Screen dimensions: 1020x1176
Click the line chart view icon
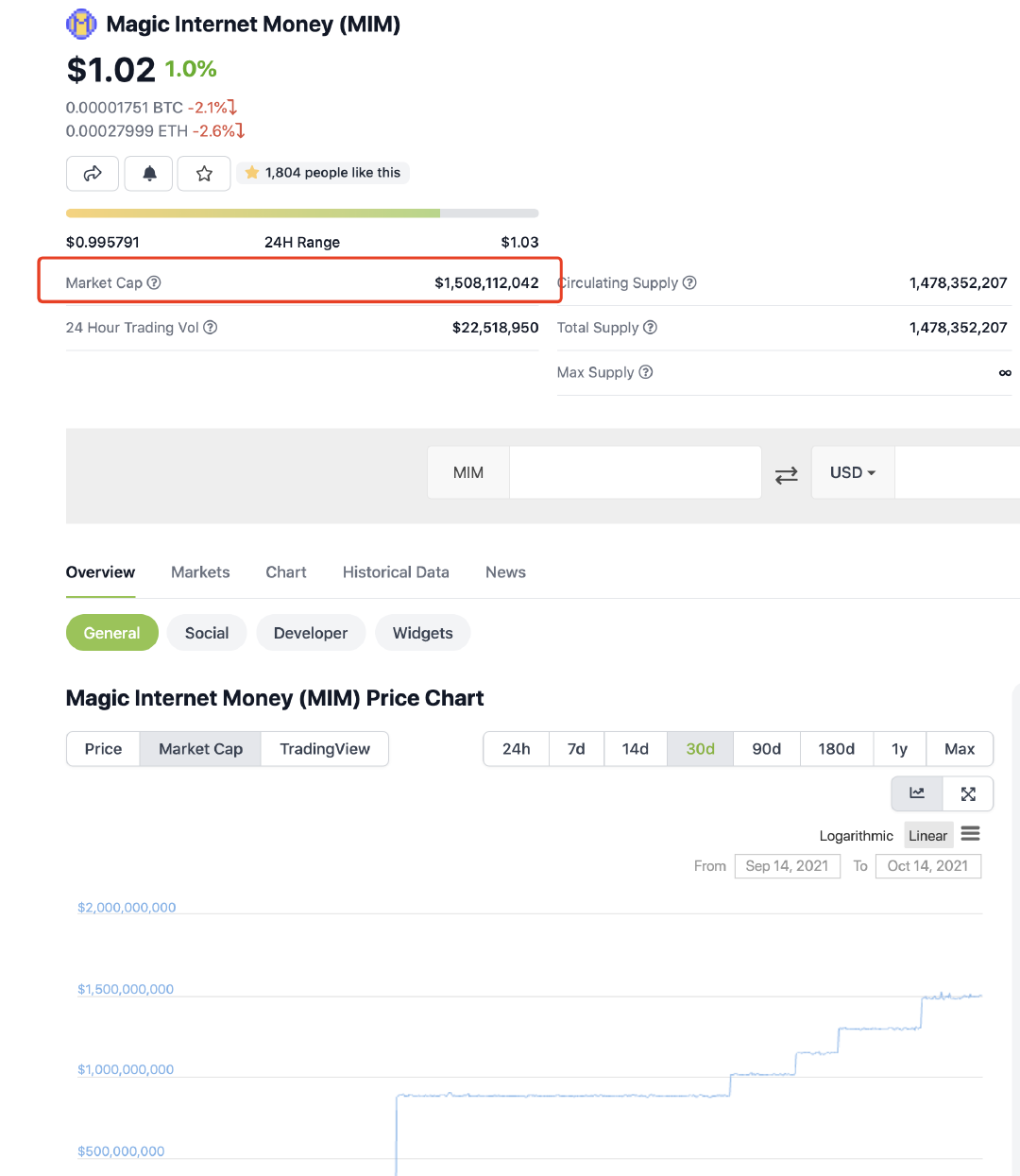pos(917,793)
